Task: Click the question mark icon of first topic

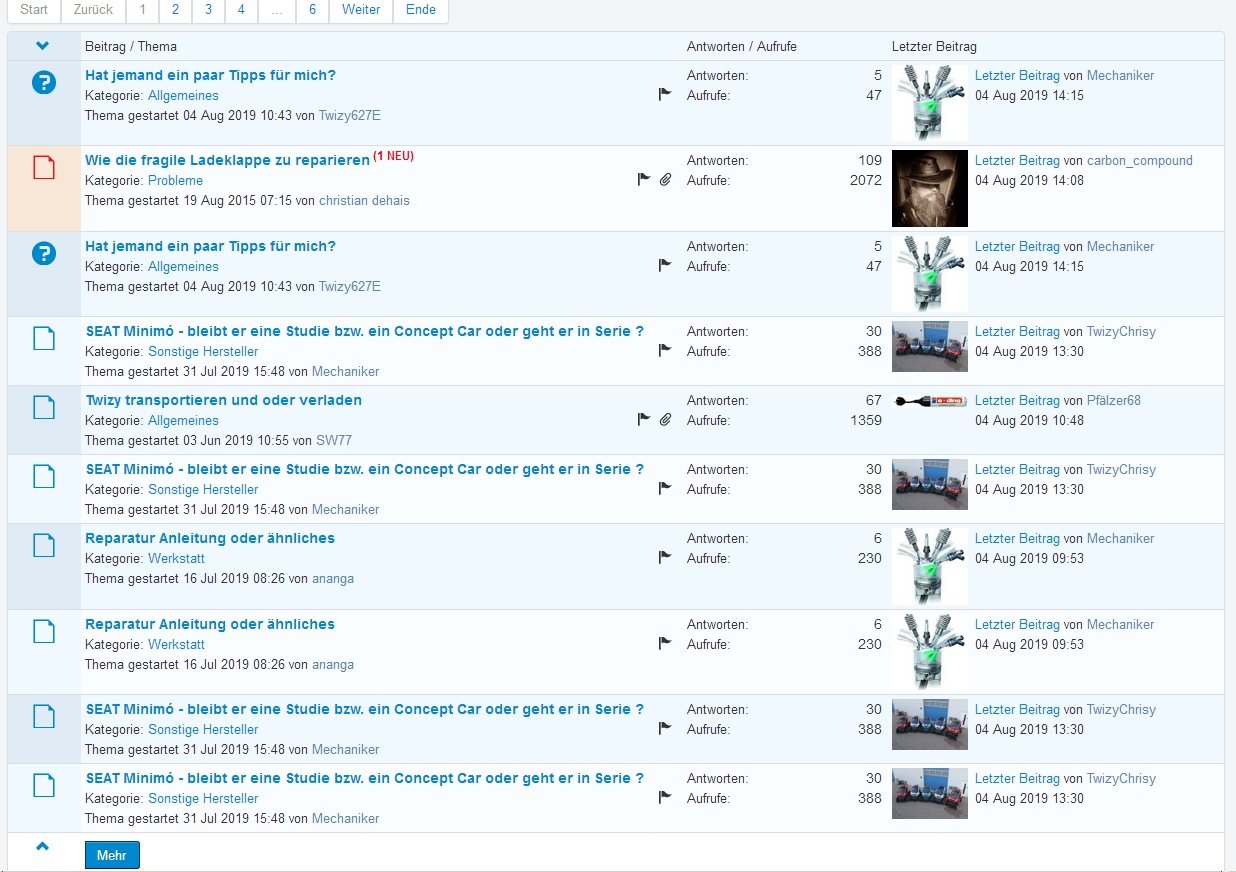Action: pos(44,83)
